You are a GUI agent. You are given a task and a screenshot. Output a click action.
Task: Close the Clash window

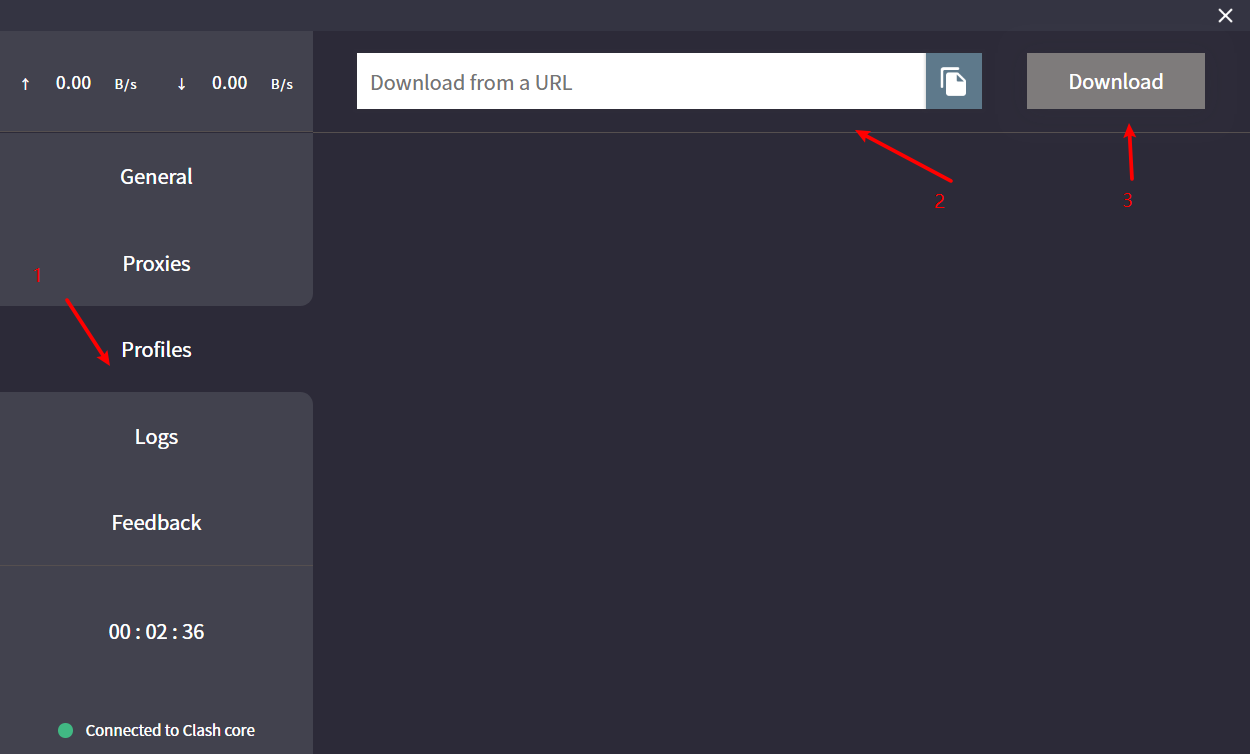click(x=1225, y=15)
